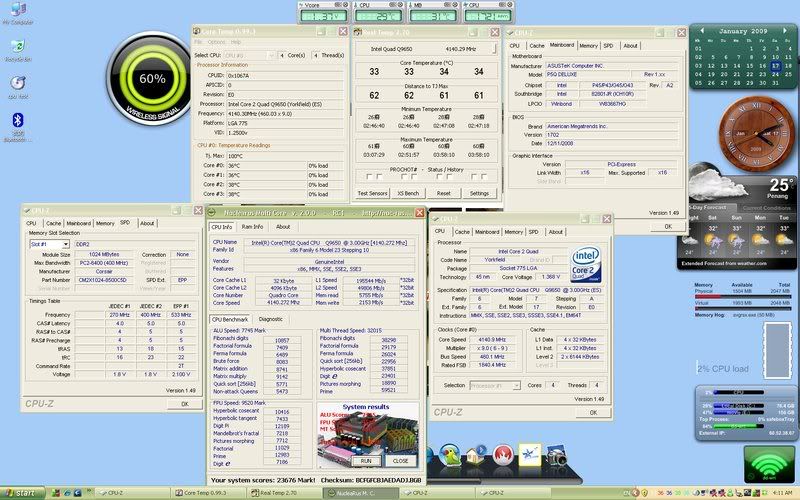Launch the highlighted star document dock icon
The image size is (800, 500).
click(530, 454)
